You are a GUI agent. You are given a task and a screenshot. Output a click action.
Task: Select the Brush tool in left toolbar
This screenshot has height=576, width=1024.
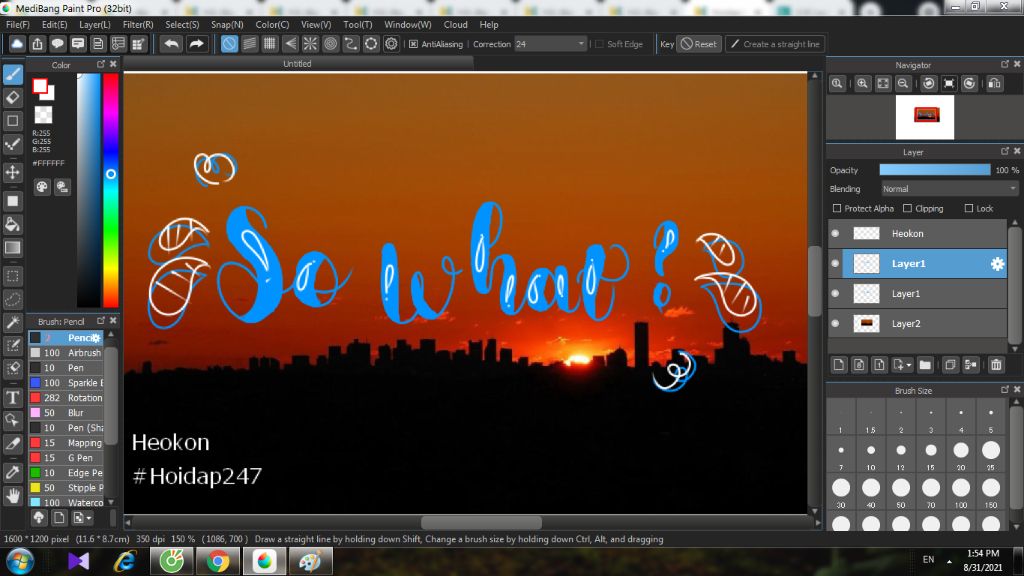[13, 74]
